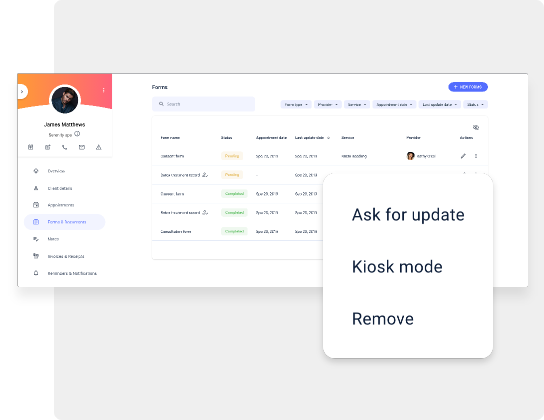Click the email envelope icon in profile card
Viewport: 544px width, 420px height.
coord(82,147)
